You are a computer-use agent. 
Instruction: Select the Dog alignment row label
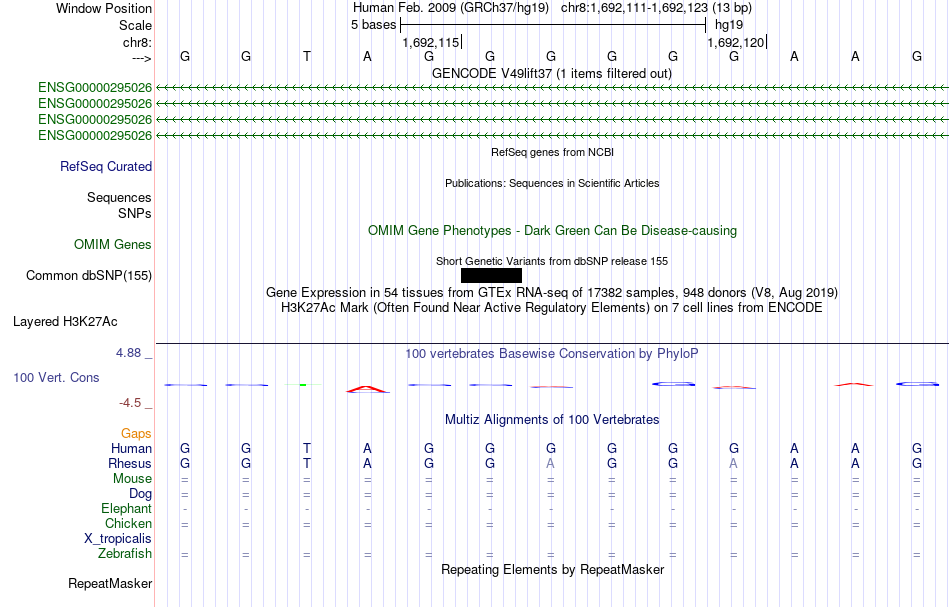click(x=141, y=494)
